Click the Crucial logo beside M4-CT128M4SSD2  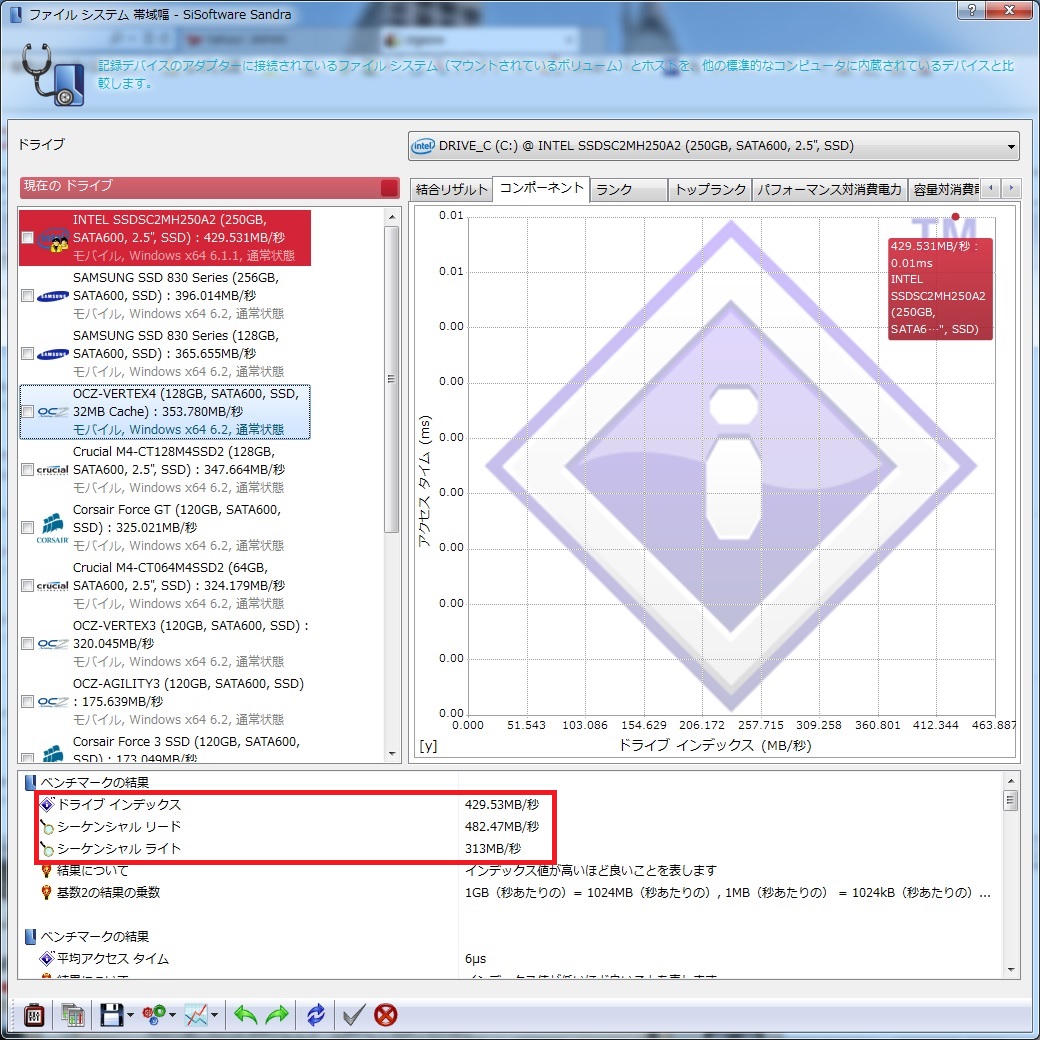pyautogui.click(x=52, y=470)
